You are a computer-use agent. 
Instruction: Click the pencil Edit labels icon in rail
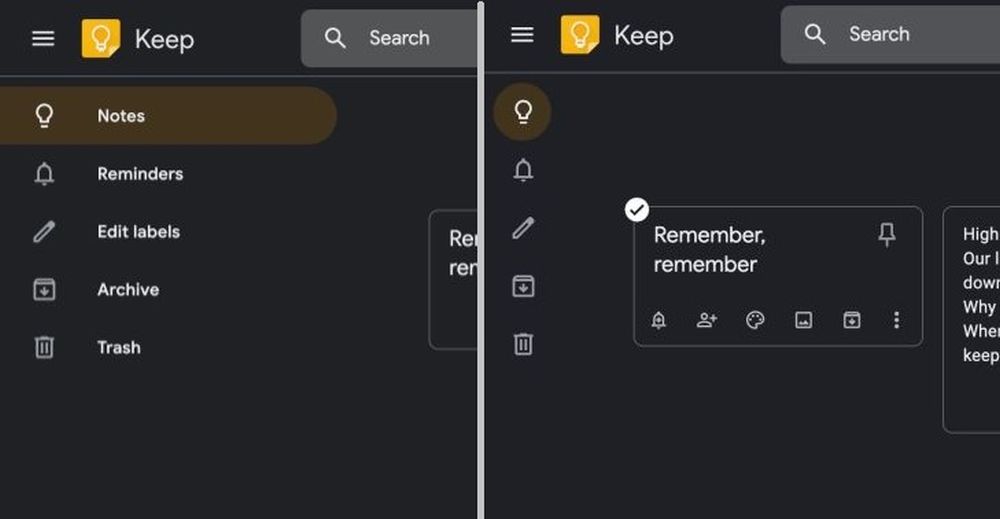pyautogui.click(x=522, y=229)
